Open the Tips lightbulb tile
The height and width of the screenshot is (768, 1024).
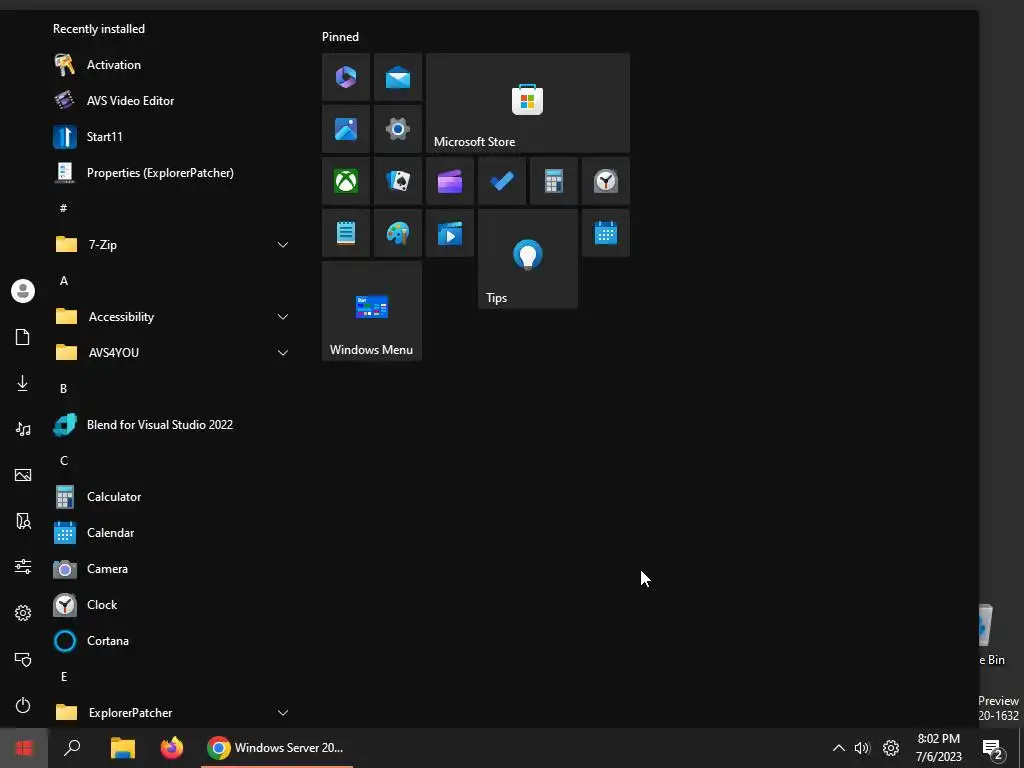pos(528,259)
